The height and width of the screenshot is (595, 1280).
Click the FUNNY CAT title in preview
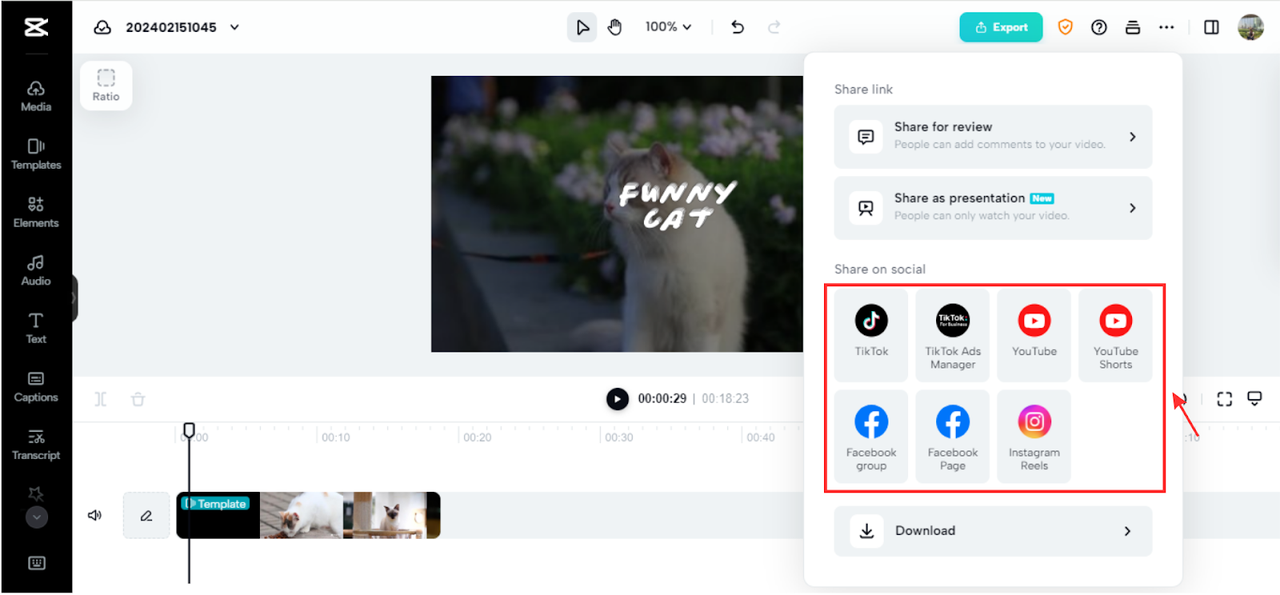[677, 205]
